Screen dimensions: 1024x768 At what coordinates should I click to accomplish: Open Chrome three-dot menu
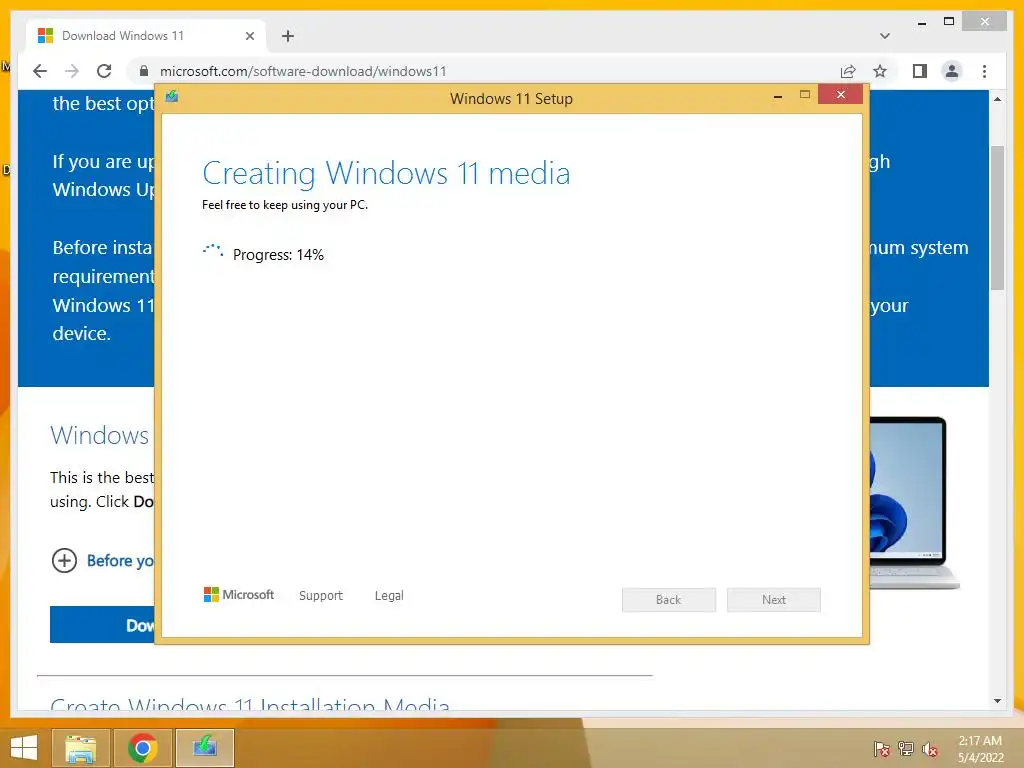[x=984, y=71]
